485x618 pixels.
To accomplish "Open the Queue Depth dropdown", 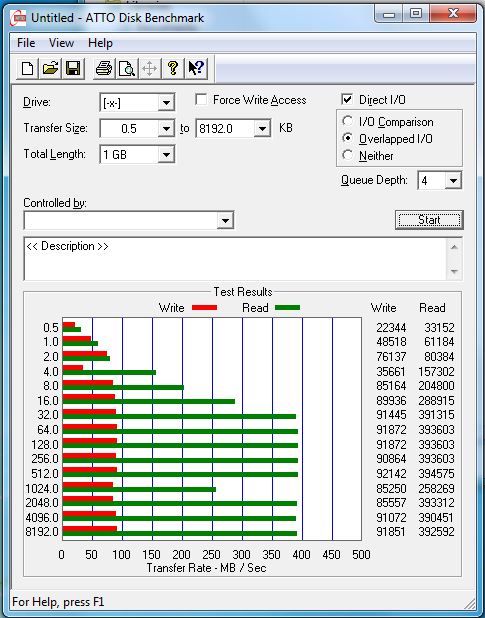I will coord(453,181).
